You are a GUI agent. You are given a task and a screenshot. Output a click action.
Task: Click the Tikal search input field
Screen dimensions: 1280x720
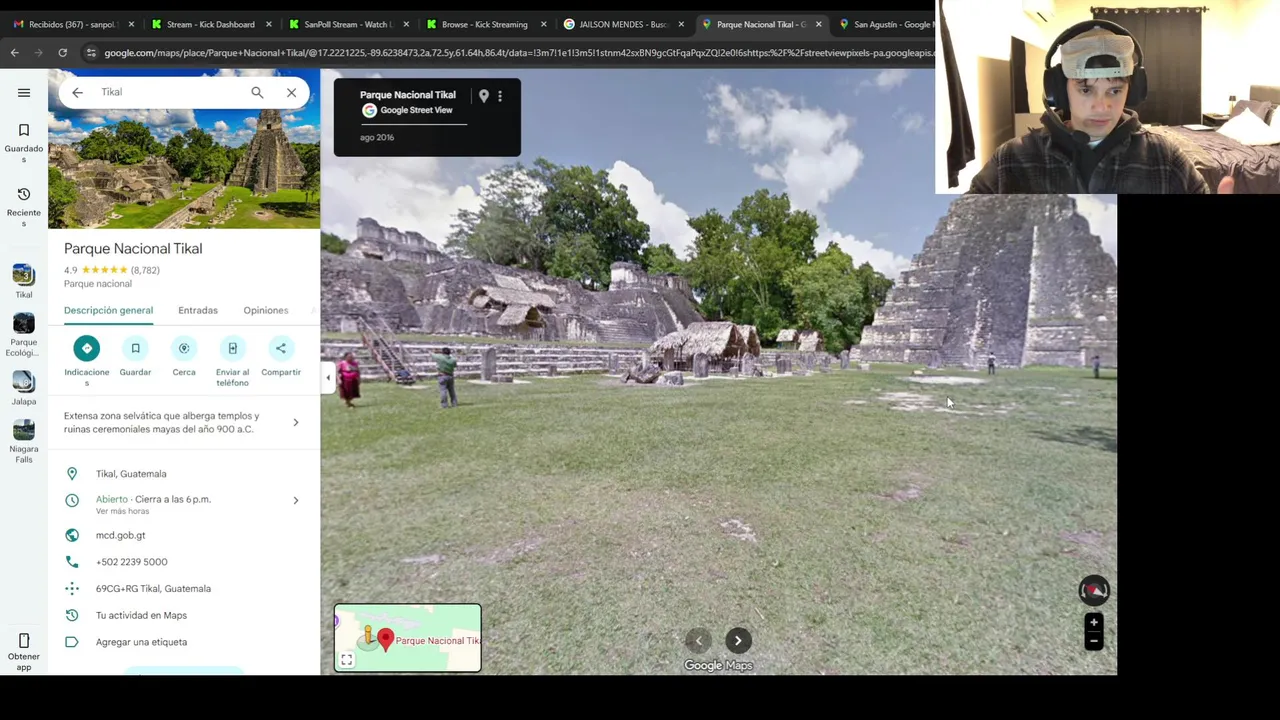[x=168, y=92]
